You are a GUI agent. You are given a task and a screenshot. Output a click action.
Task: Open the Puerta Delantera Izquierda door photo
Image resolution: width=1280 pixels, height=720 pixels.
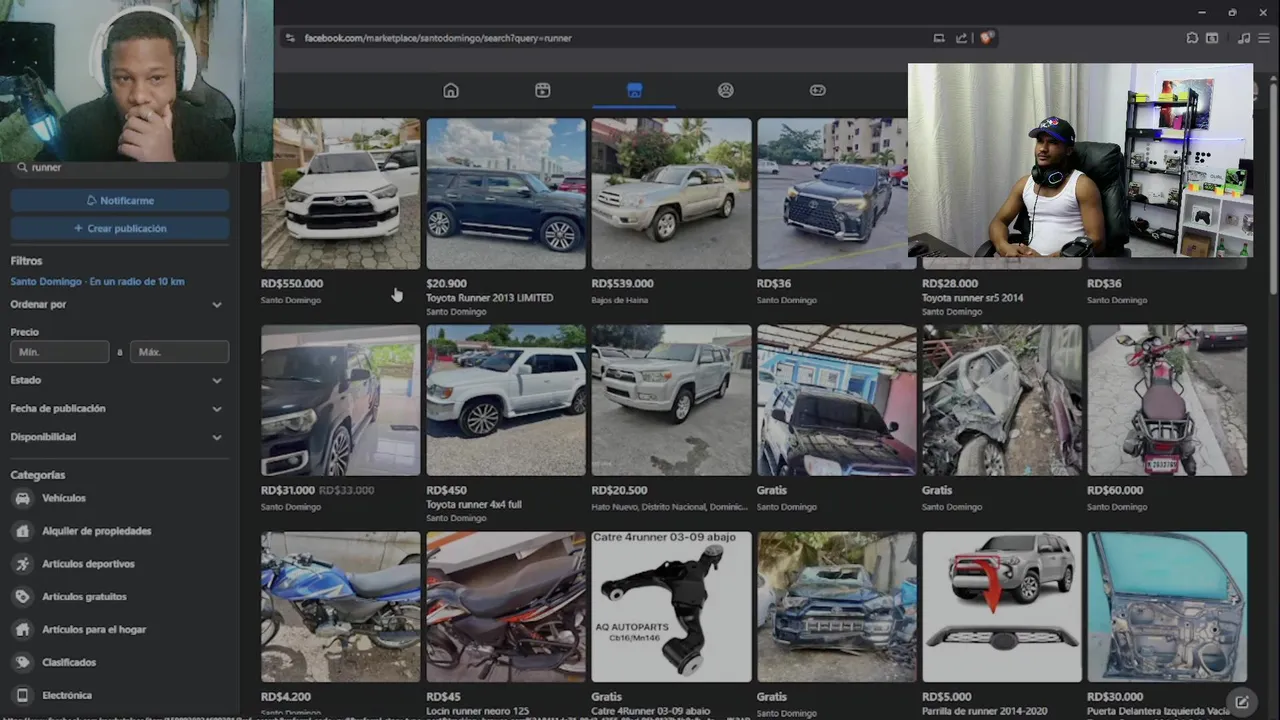pyautogui.click(x=1167, y=607)
